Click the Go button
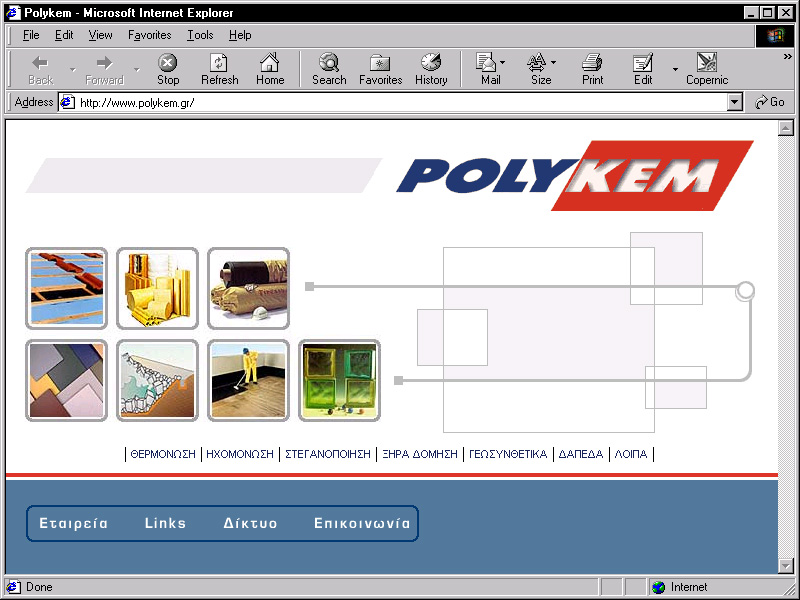The width and height of the screenshot is (800, 600). click(769, 102)
